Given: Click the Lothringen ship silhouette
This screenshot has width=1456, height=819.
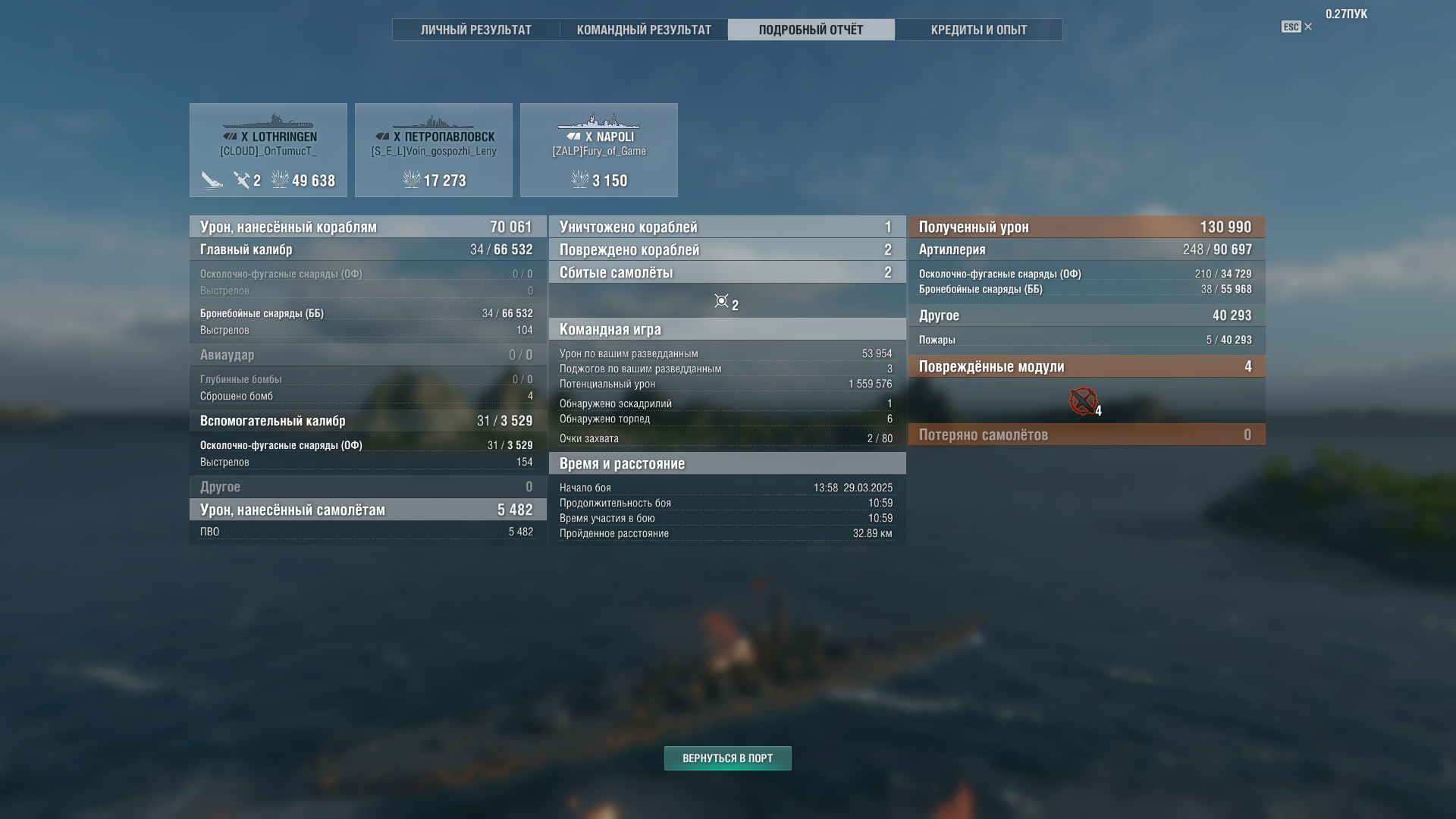Looking at the screenshot, I should point(268,121).
